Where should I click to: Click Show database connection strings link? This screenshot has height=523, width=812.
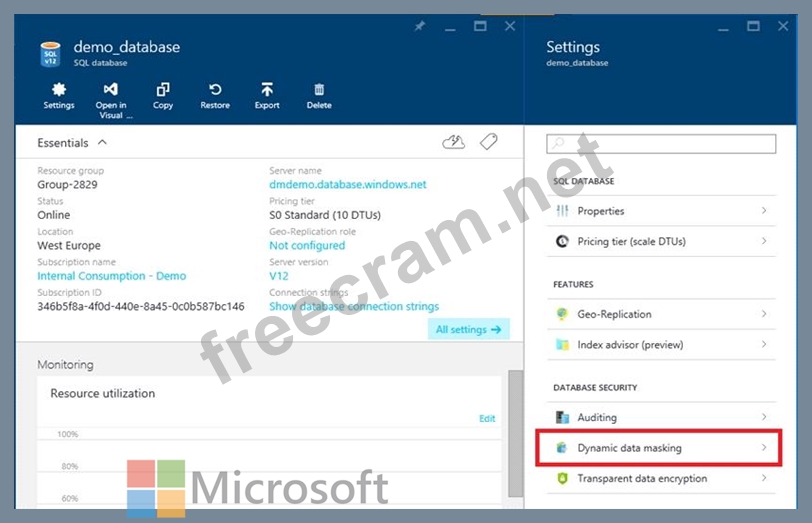click(x=354, y=307)
